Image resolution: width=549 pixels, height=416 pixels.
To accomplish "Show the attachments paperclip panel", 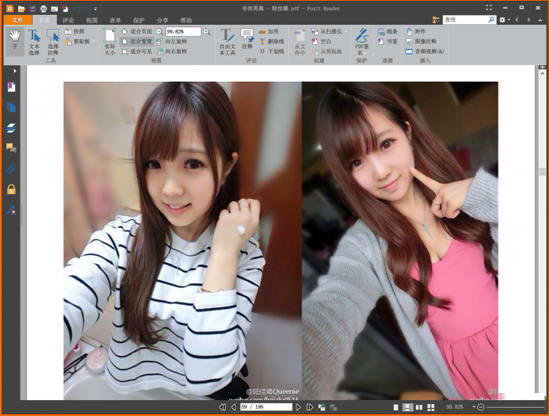I will (x=11, y=169).
